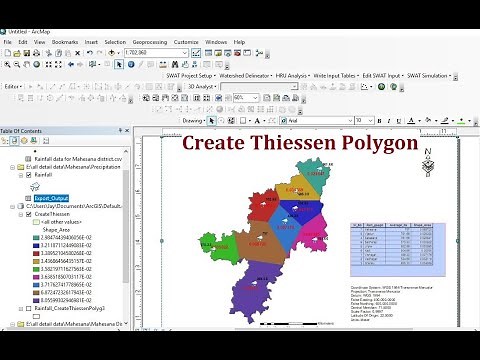Image resolution: width=480 pixels, height=360 pixels.
Task: Open the Editor Toolbar icon next to scale box
Action: click(x=196, y=53)
